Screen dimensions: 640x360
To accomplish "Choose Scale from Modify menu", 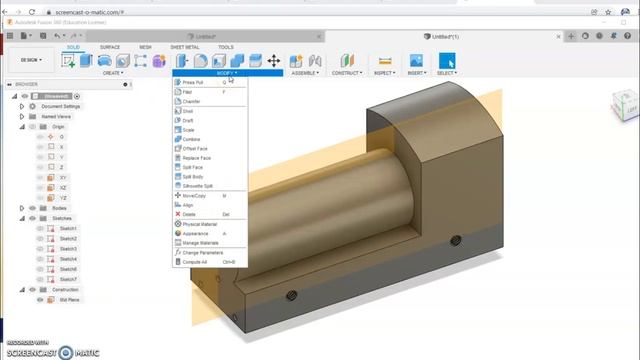I will pyautogui.click(x=210, y=130).
